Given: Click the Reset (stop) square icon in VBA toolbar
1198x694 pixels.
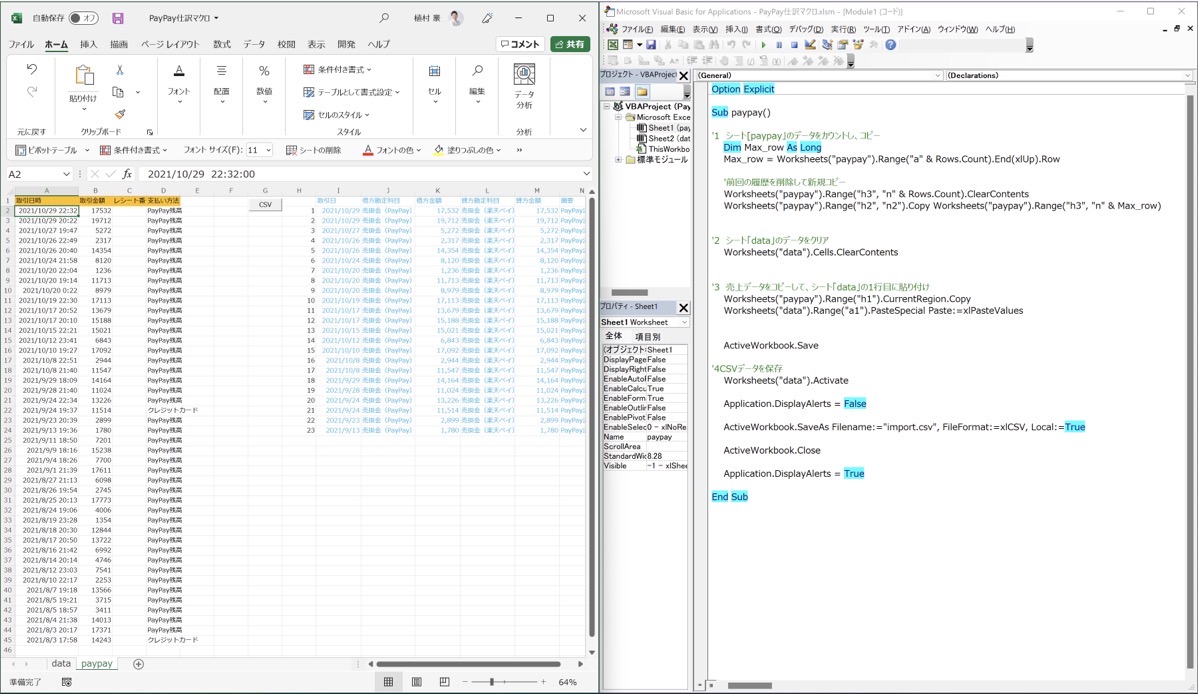Looking at the screenshot, I should tap(794, 45).
